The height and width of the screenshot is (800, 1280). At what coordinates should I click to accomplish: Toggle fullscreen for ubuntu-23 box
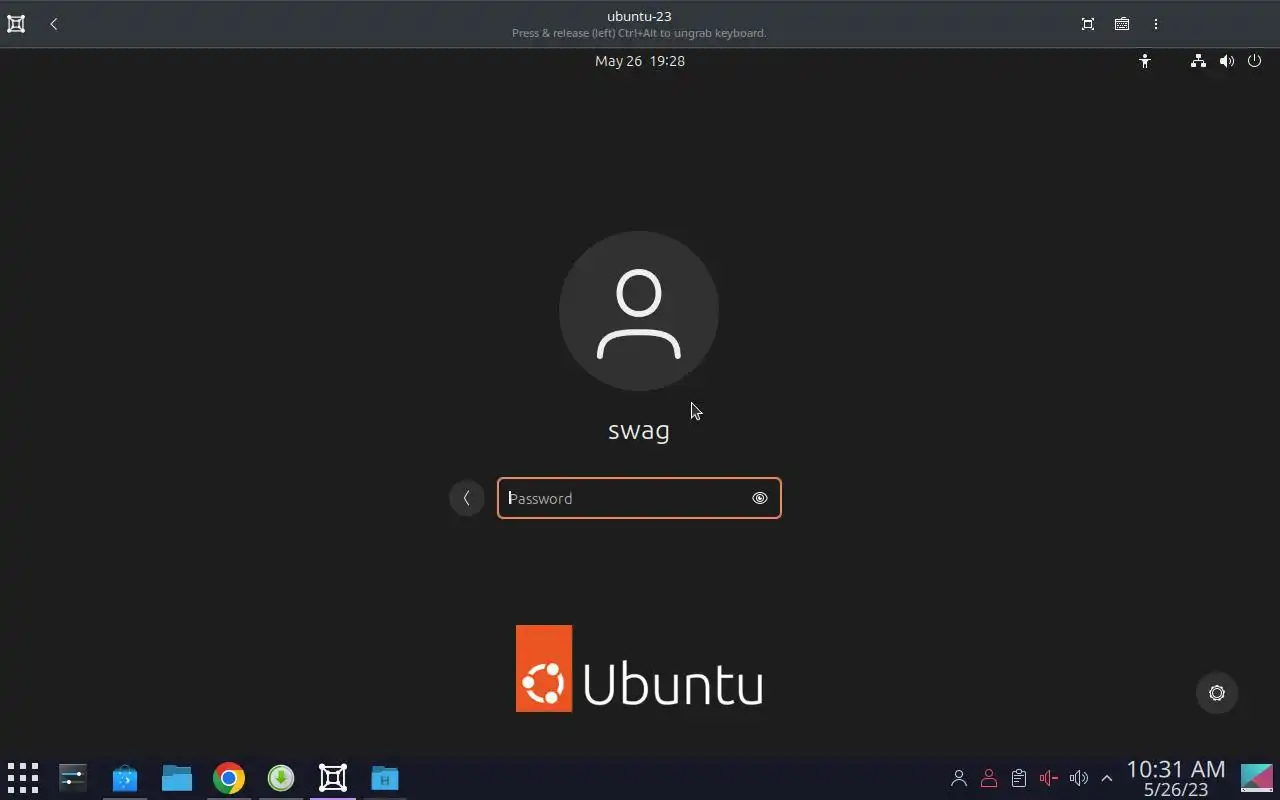[1088, 24]
